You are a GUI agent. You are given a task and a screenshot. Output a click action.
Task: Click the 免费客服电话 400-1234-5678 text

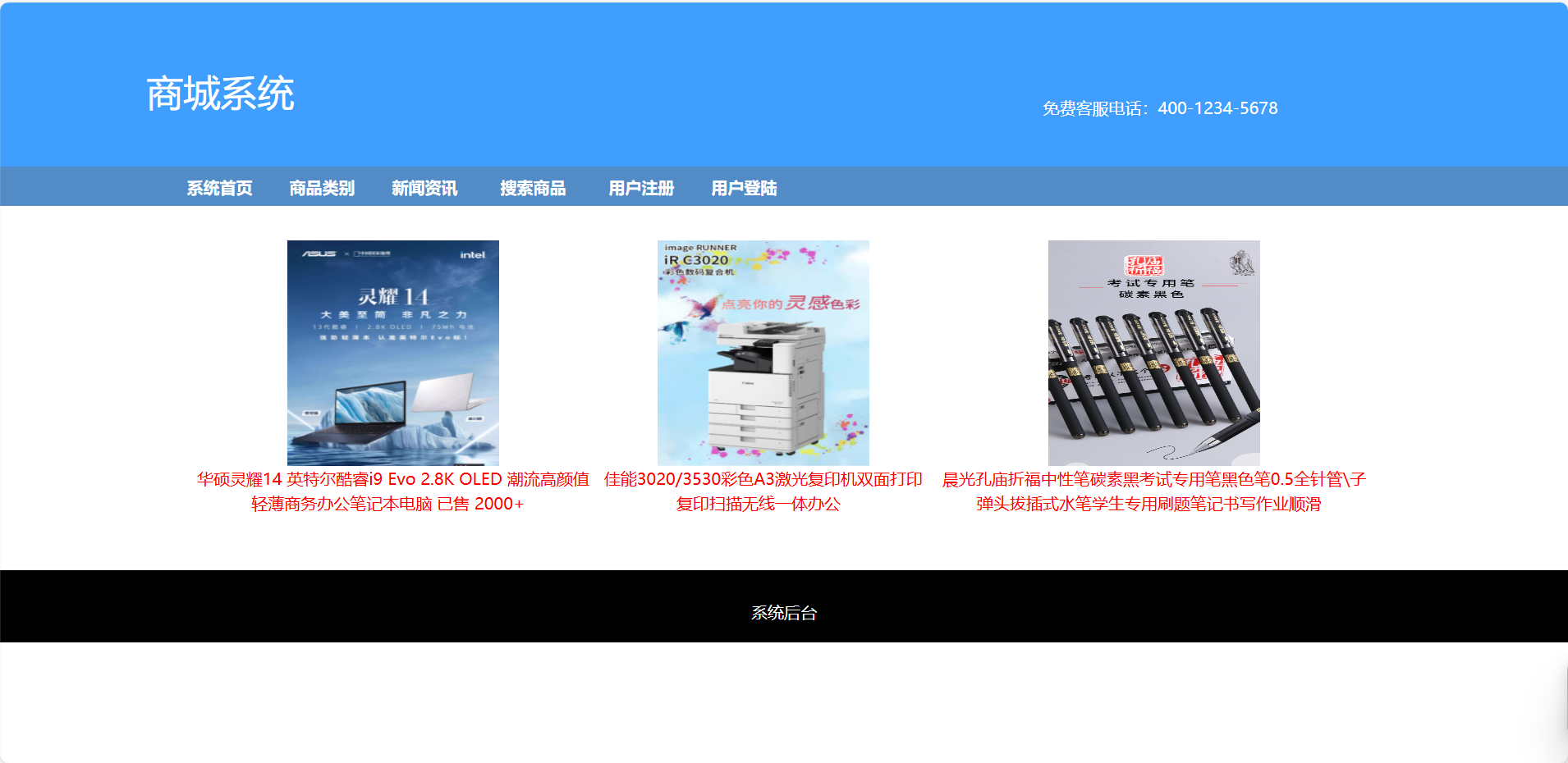click(1160, 108)
